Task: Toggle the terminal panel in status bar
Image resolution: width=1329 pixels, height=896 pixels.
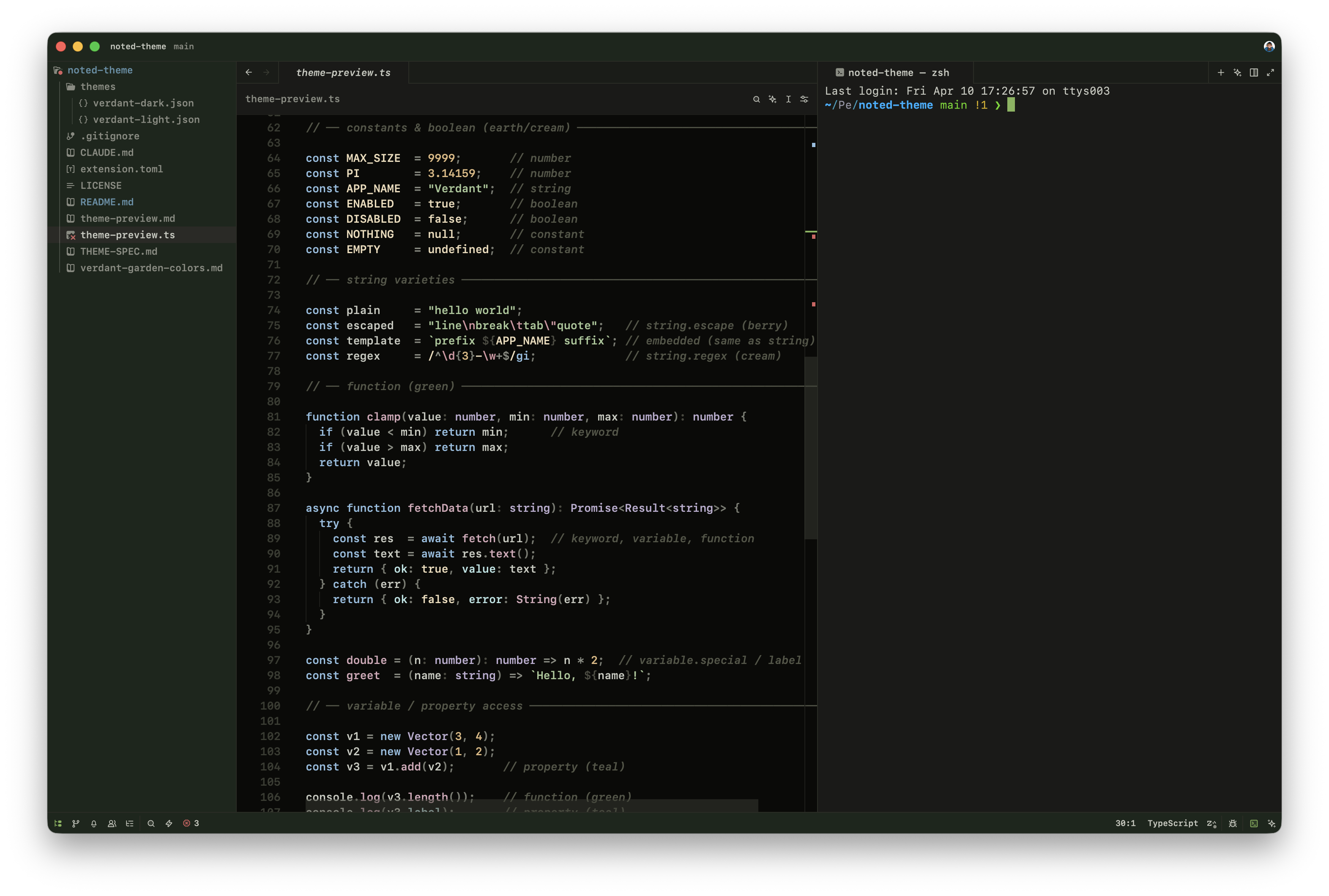Action: [x=1254, y=823]
